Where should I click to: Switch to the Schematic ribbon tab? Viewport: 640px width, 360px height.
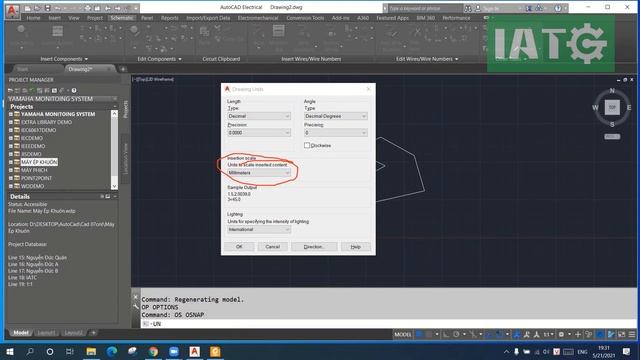[x=122, y=18]
